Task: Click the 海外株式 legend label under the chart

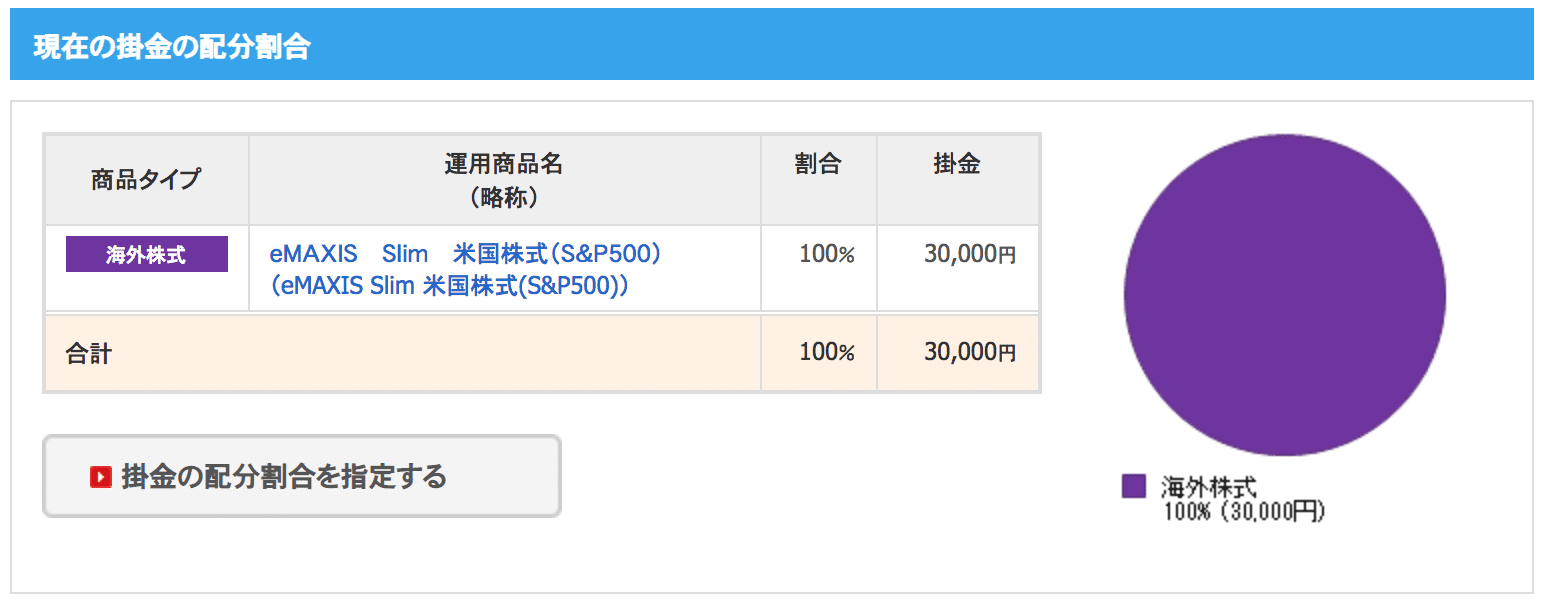Action: tap(1207, 487)
